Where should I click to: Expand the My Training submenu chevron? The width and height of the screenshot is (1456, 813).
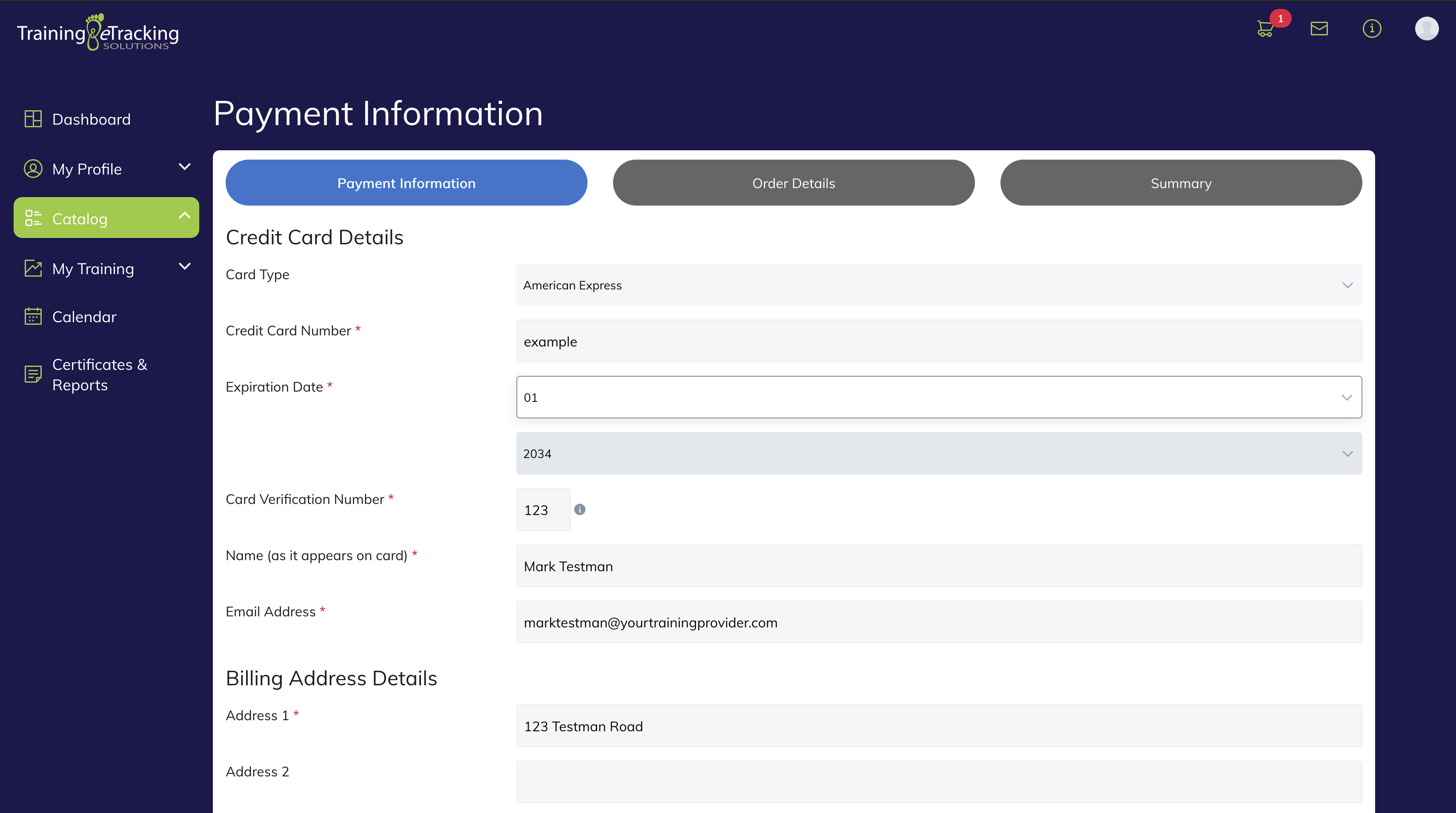point(184,266)
